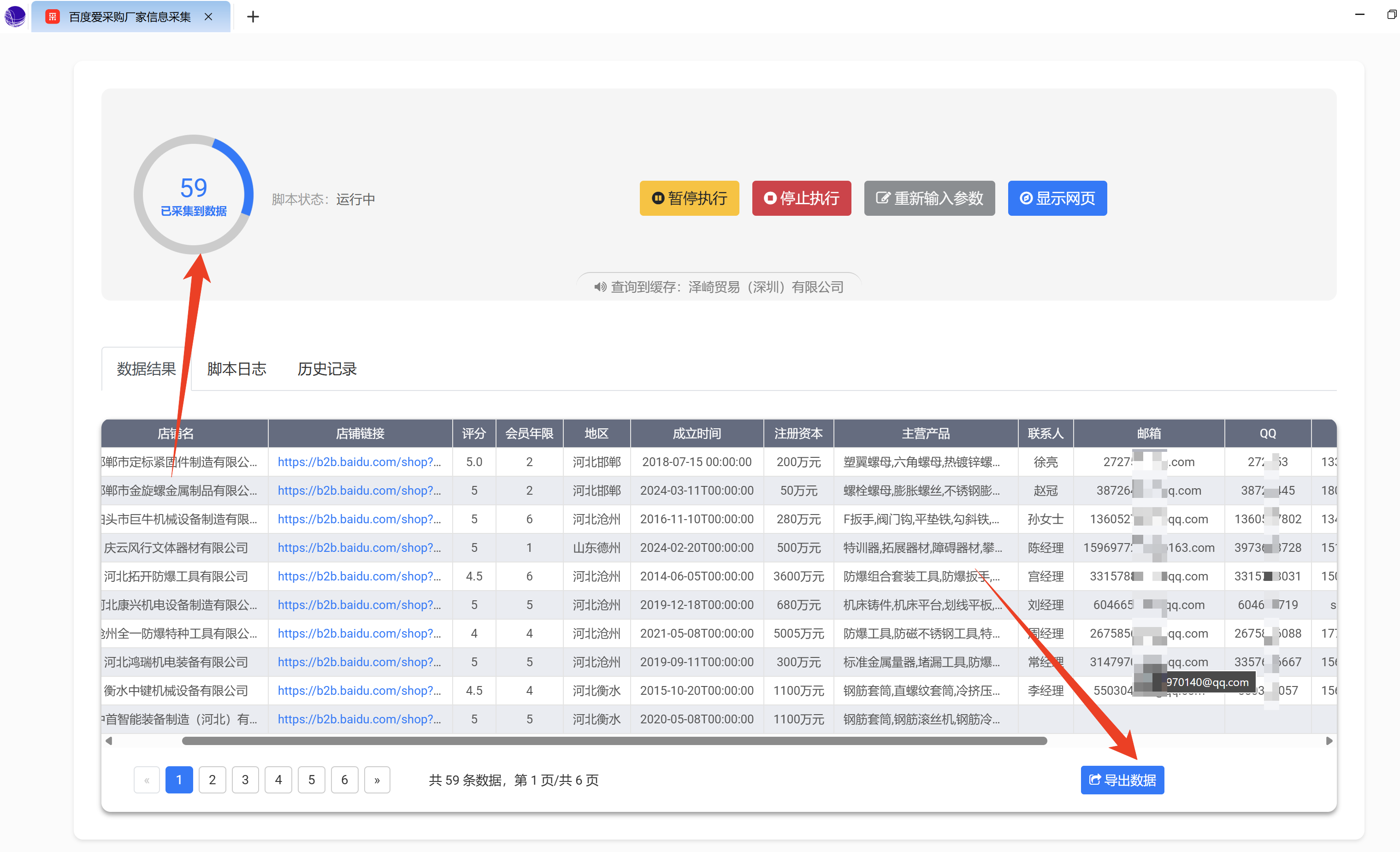This screenshot has width=1400, height=852.
Task: Click the 地区 column header
Action: [x=596, y=434]
